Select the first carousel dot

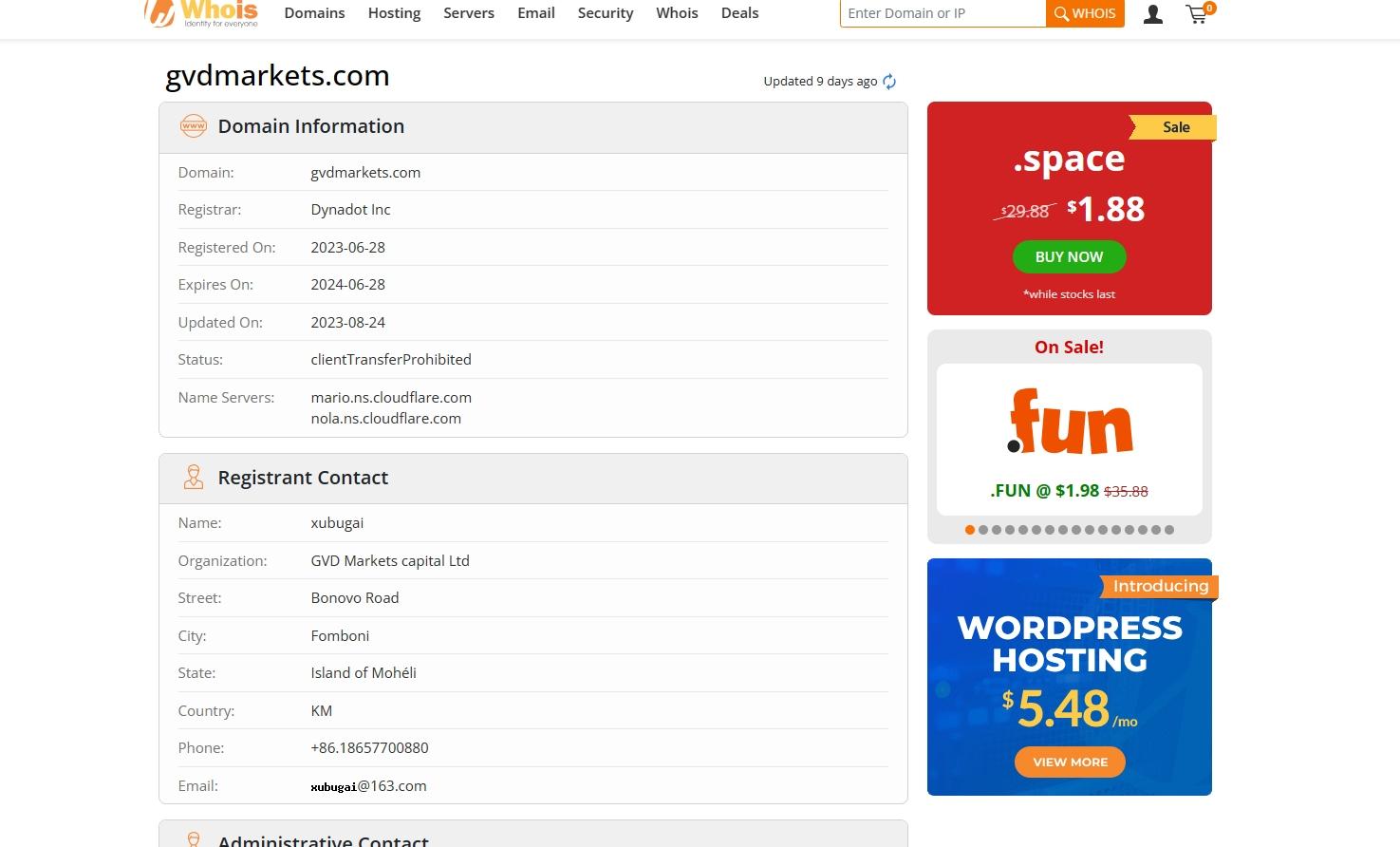pos(970,530)
